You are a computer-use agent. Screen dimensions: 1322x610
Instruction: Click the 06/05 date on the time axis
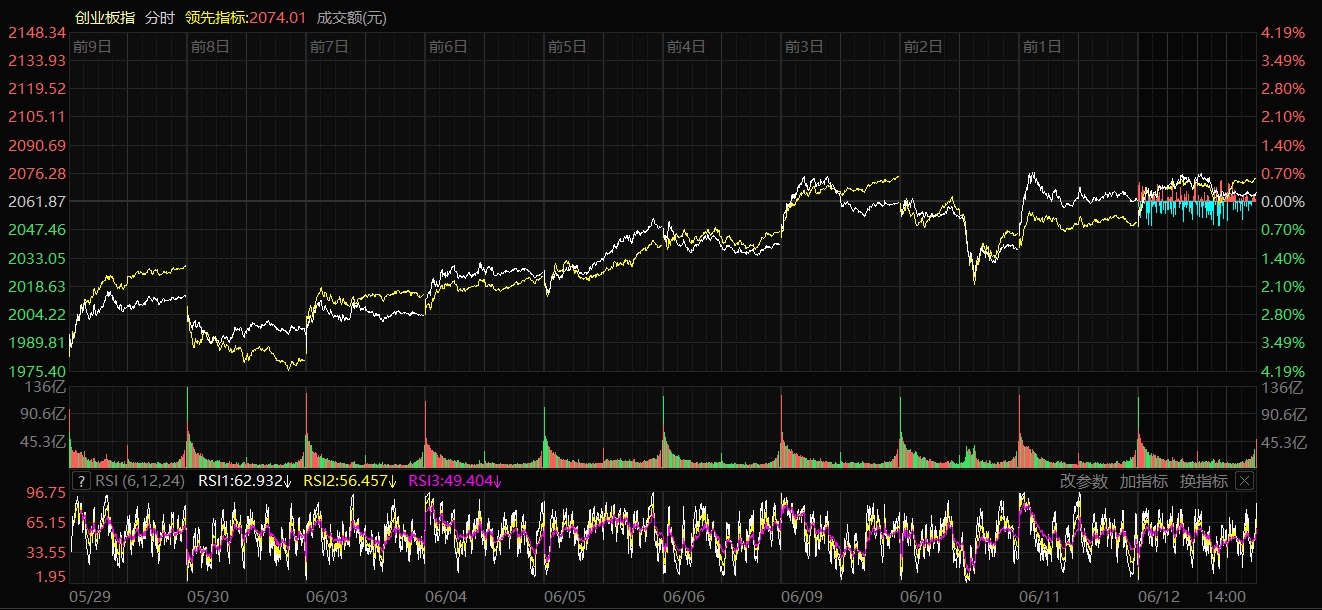(x=565, y=596)
